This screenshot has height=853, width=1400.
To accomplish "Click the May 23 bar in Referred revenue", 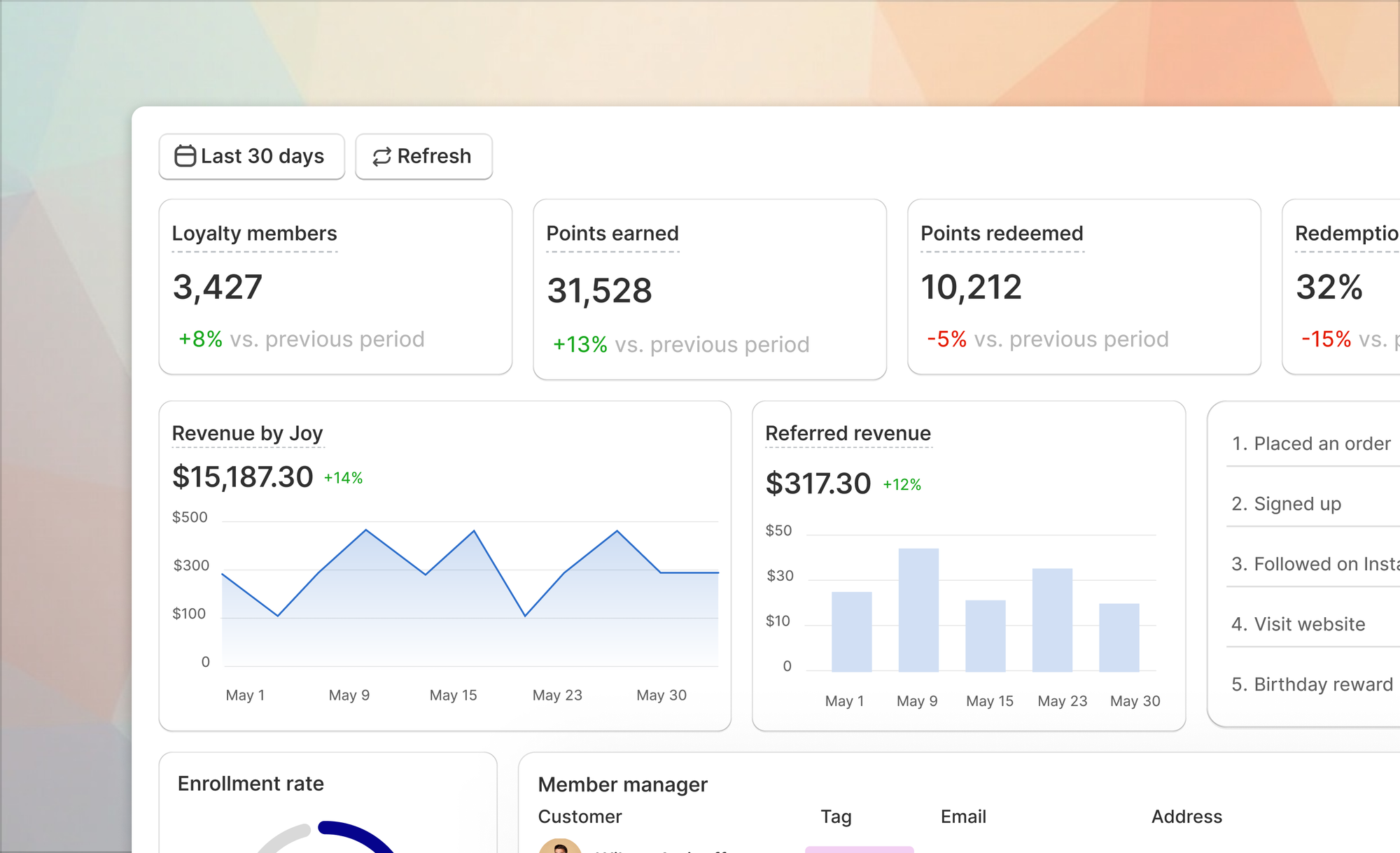I will pyautogui.click(x=1051, y=619).
